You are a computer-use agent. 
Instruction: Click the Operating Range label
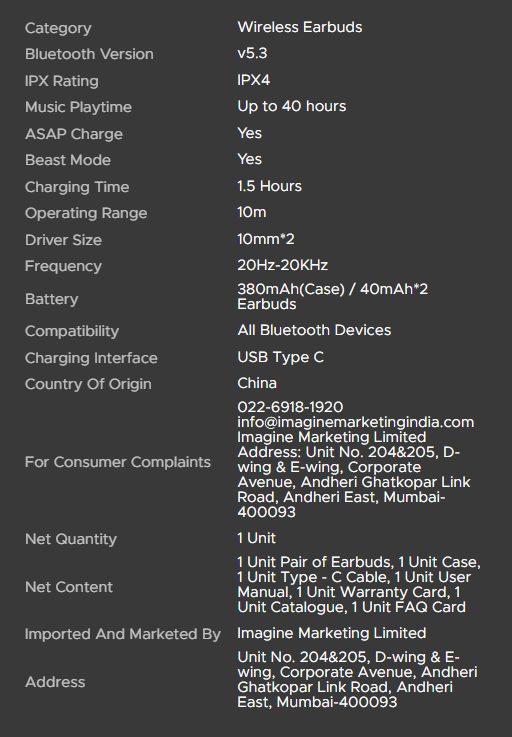[x=86, y=213]
